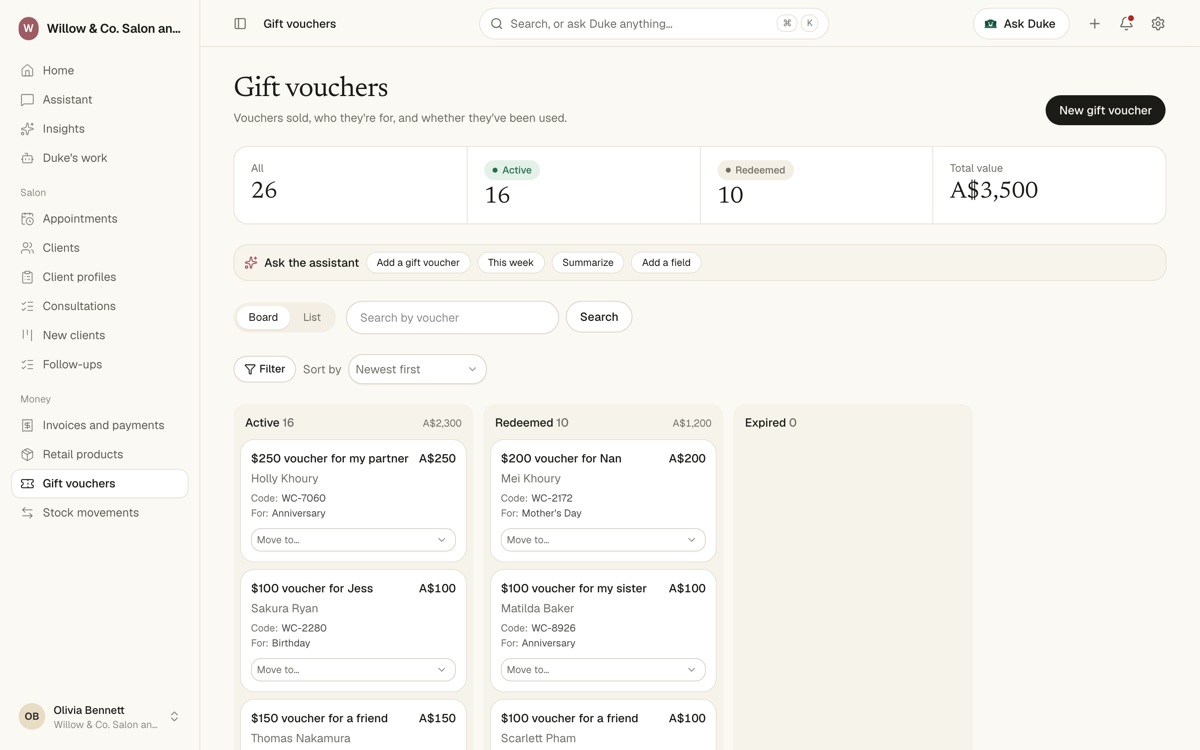Click Summarize suggestion chip

tap(588, 263)
